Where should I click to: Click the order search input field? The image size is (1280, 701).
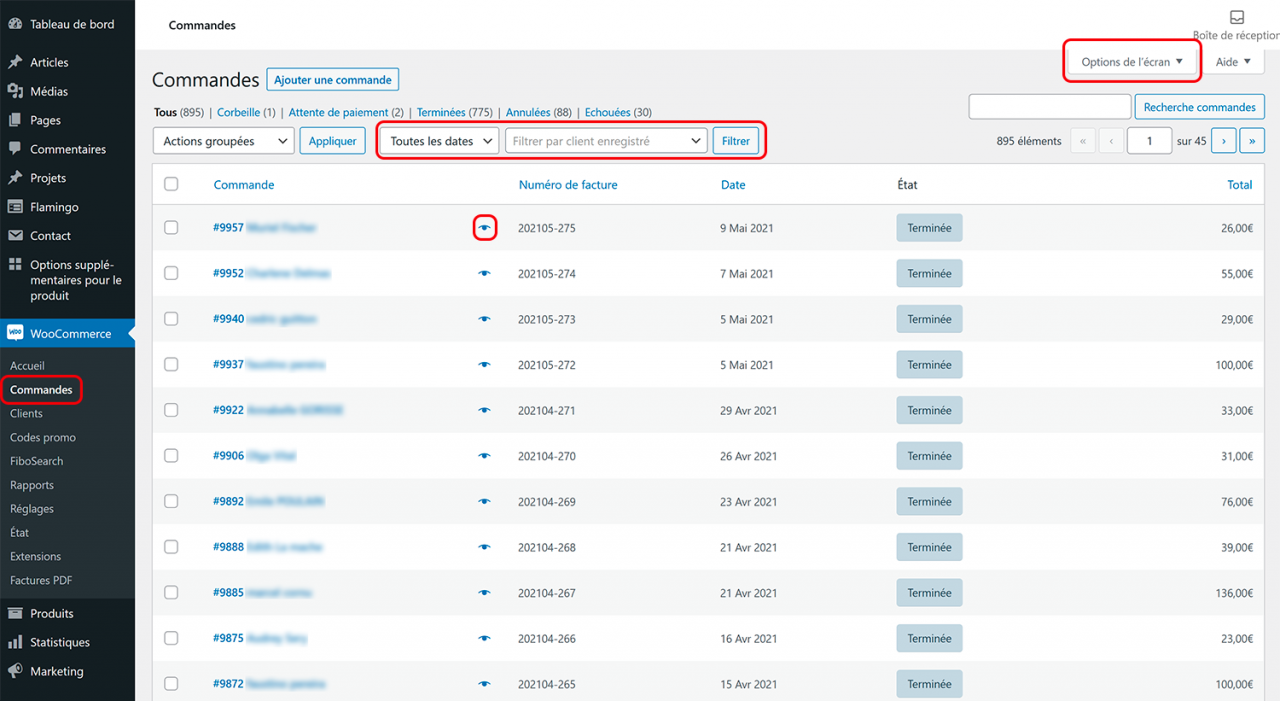click(x=1049, y=107)
